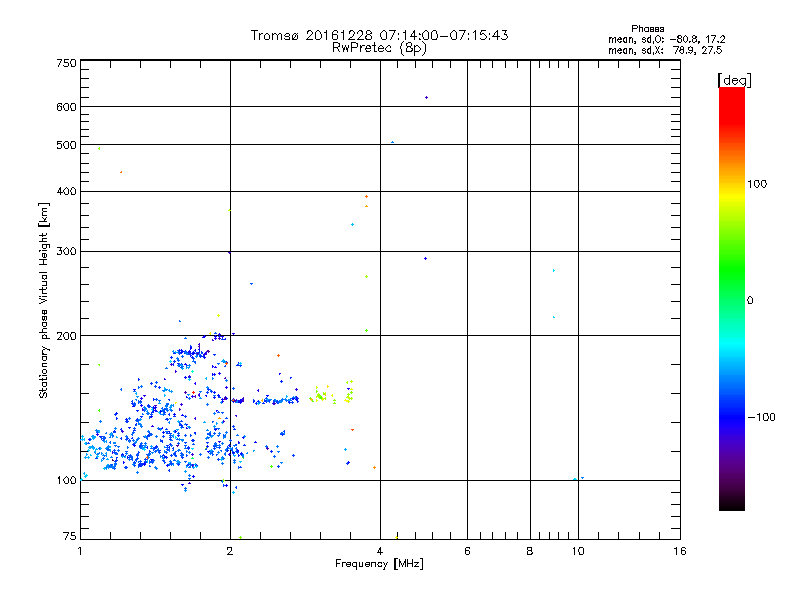
Task: Click the plot title 'Tromsø 20161228 07:14:00-07:15:43'
Action: click(x=379, y=35)
